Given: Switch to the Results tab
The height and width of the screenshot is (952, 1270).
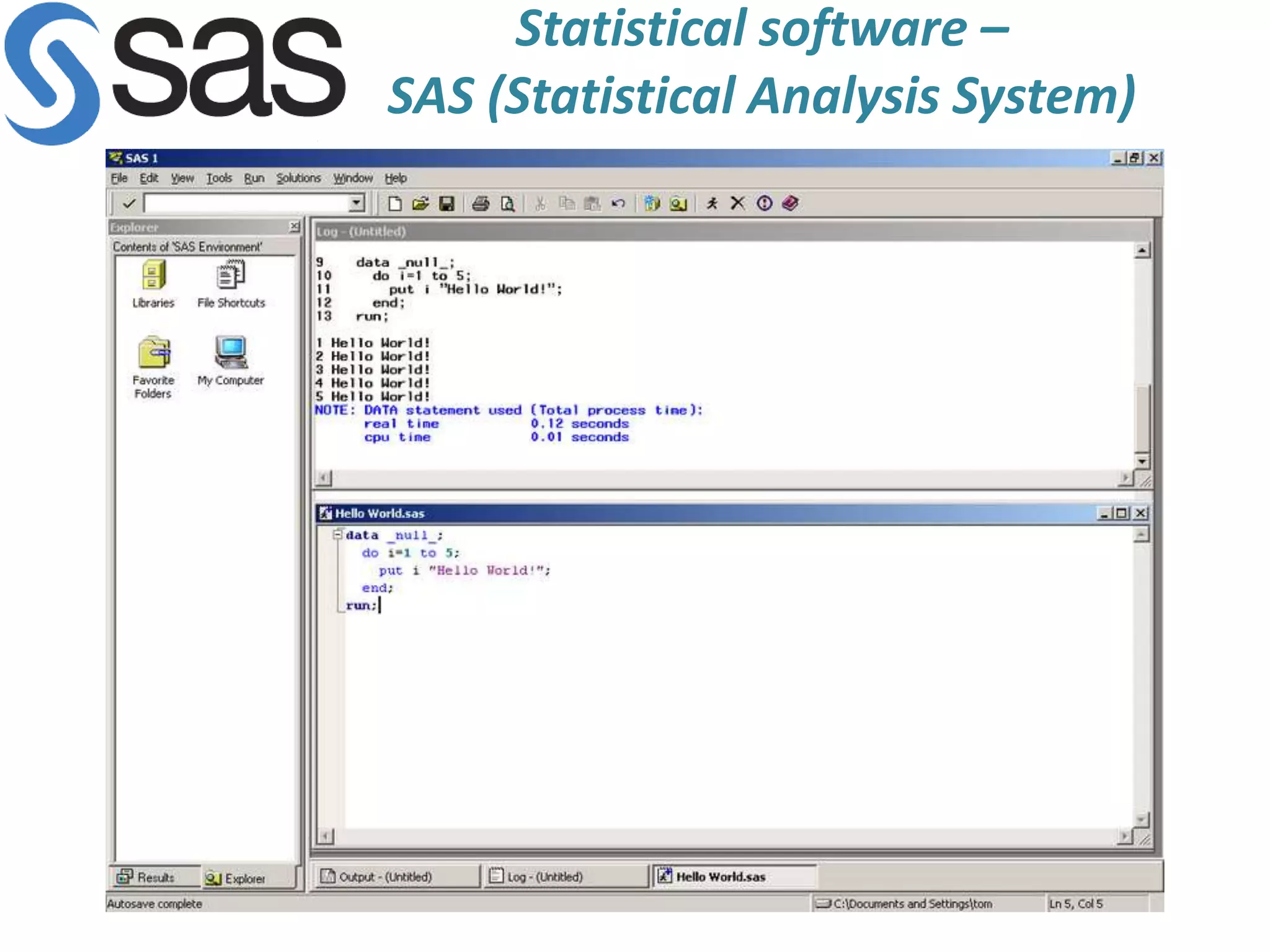Looking at the screenshot, I should (155, 878).
